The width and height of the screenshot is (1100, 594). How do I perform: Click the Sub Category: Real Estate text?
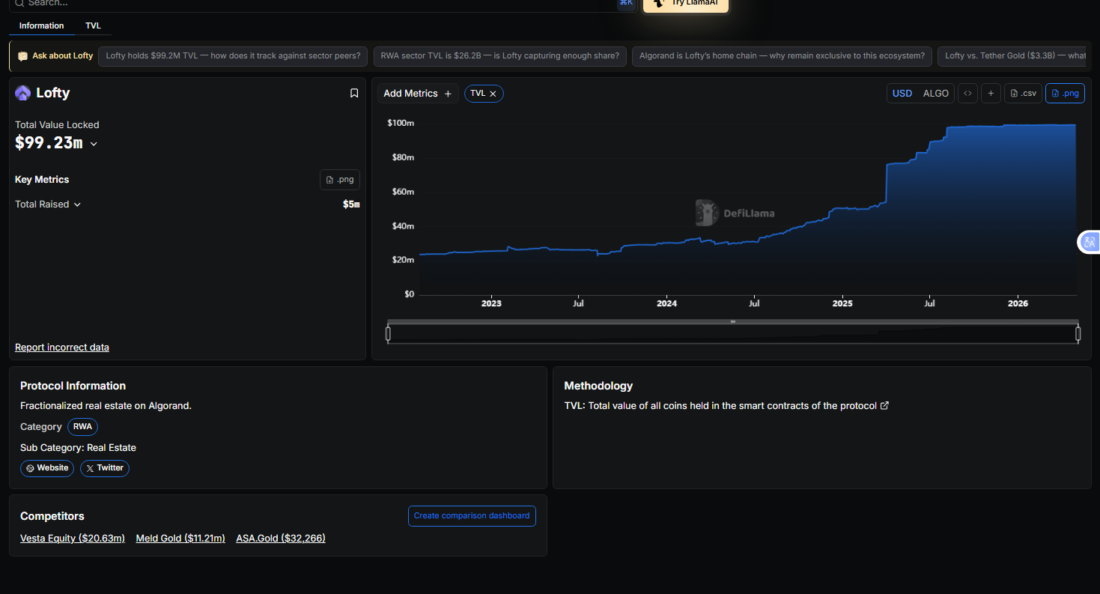tap(78, 447)
